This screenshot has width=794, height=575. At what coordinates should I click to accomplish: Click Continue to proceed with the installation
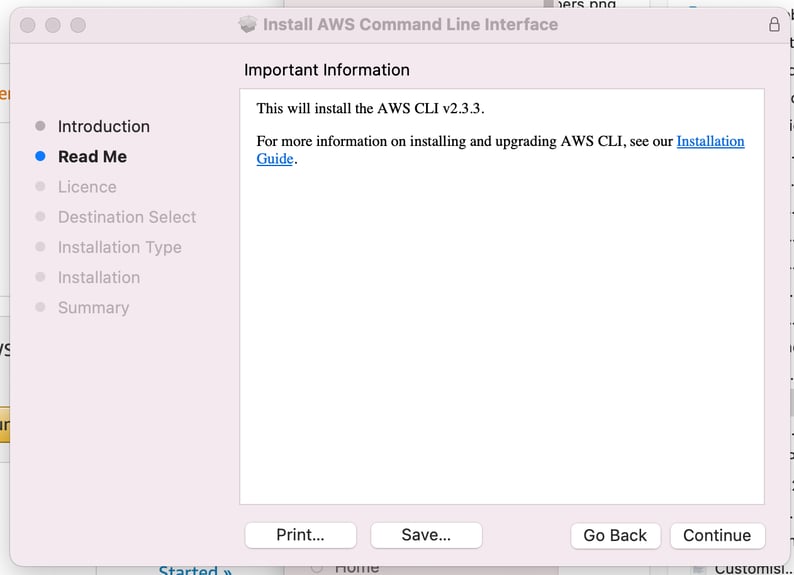coord(717,535)
